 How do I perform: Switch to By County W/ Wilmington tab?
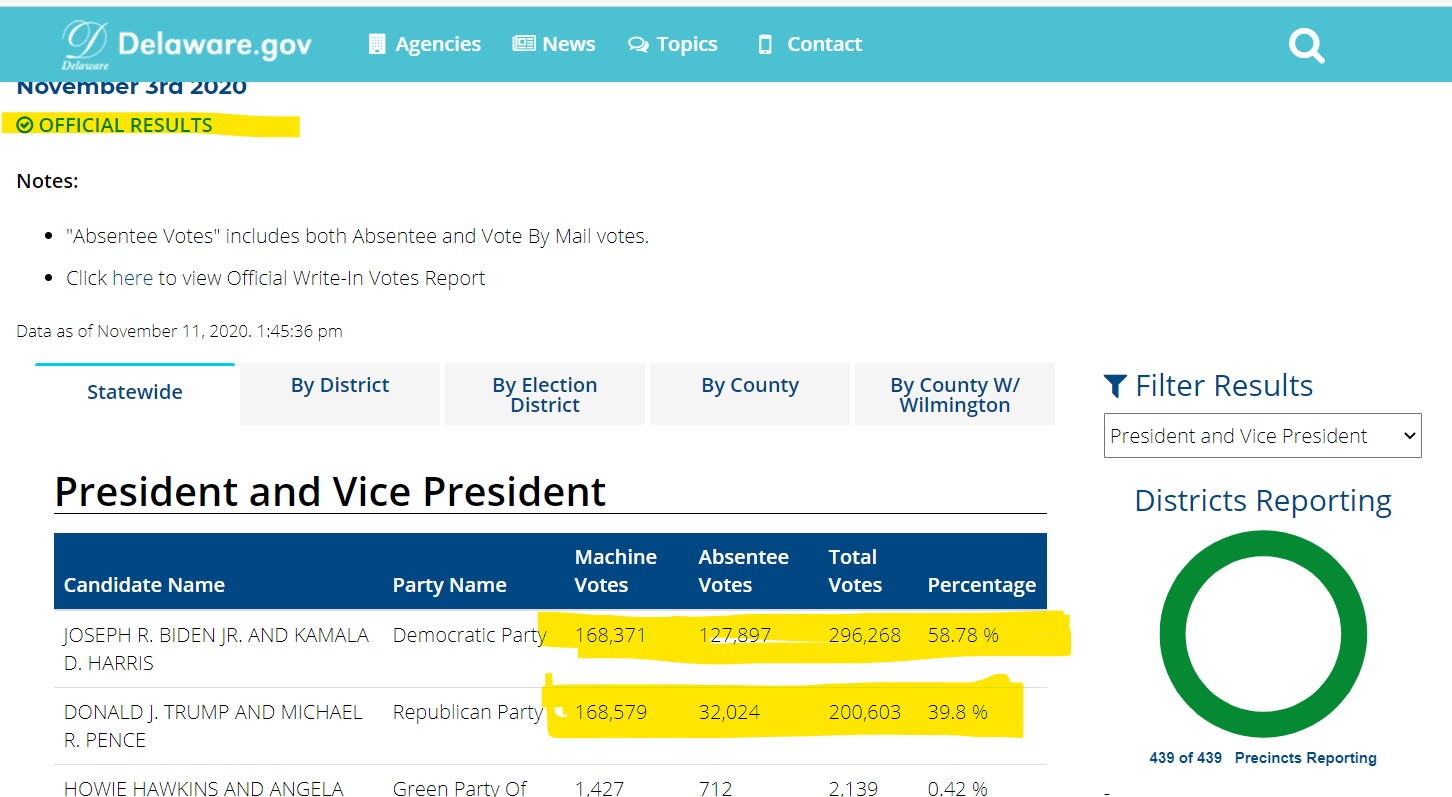pyautogui.click(x=955, y=394)
